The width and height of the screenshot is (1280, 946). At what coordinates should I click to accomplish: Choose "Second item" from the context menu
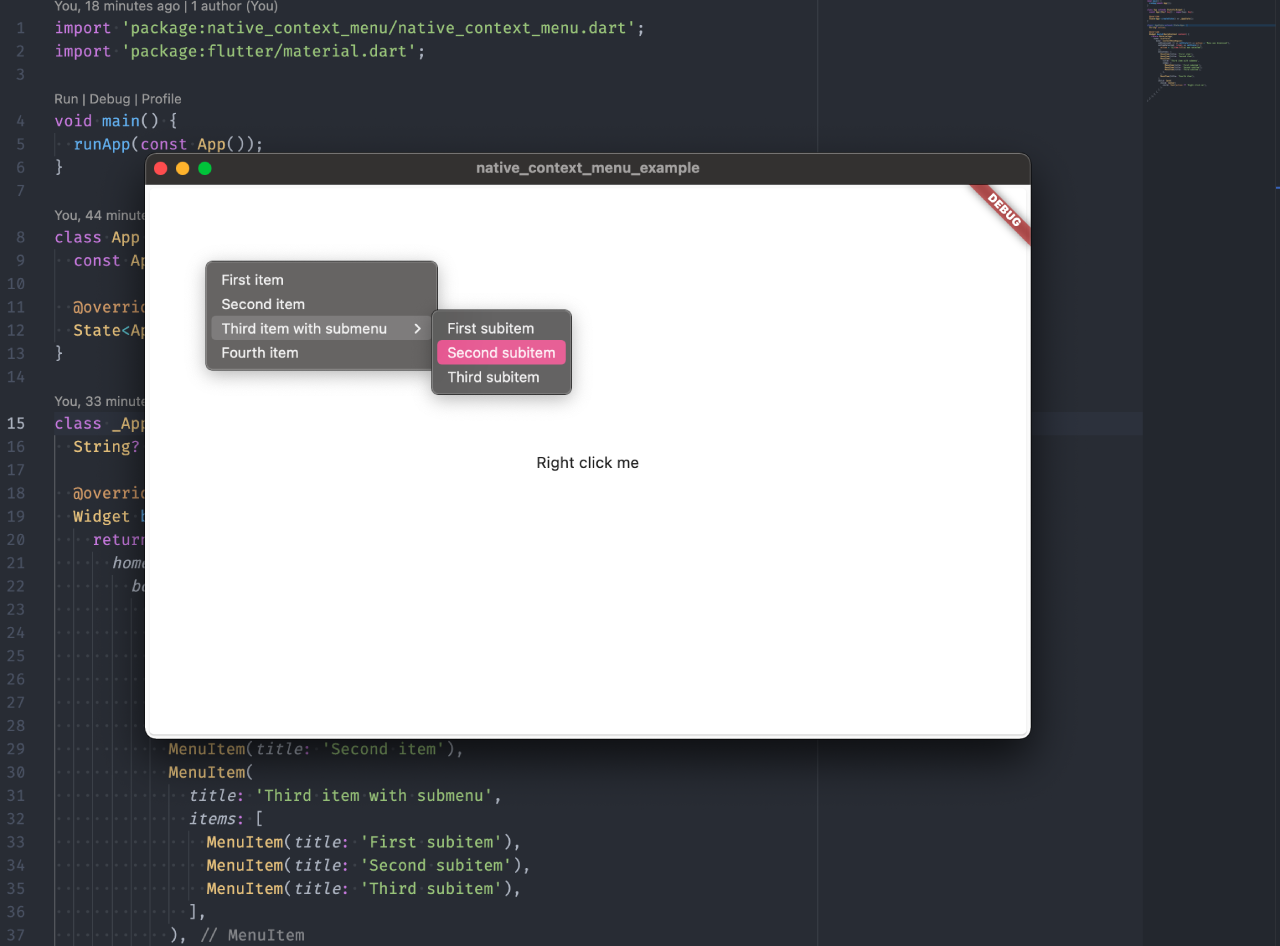[x=263, y=304]
